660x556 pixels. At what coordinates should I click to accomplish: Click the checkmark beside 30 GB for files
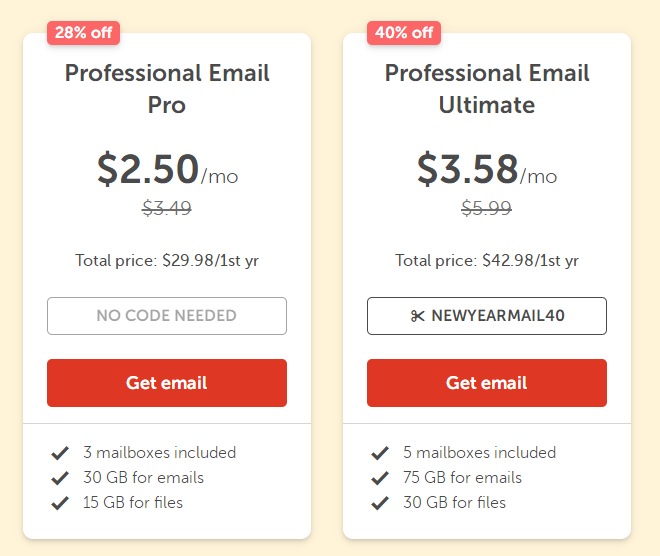(x=380, y=503)
